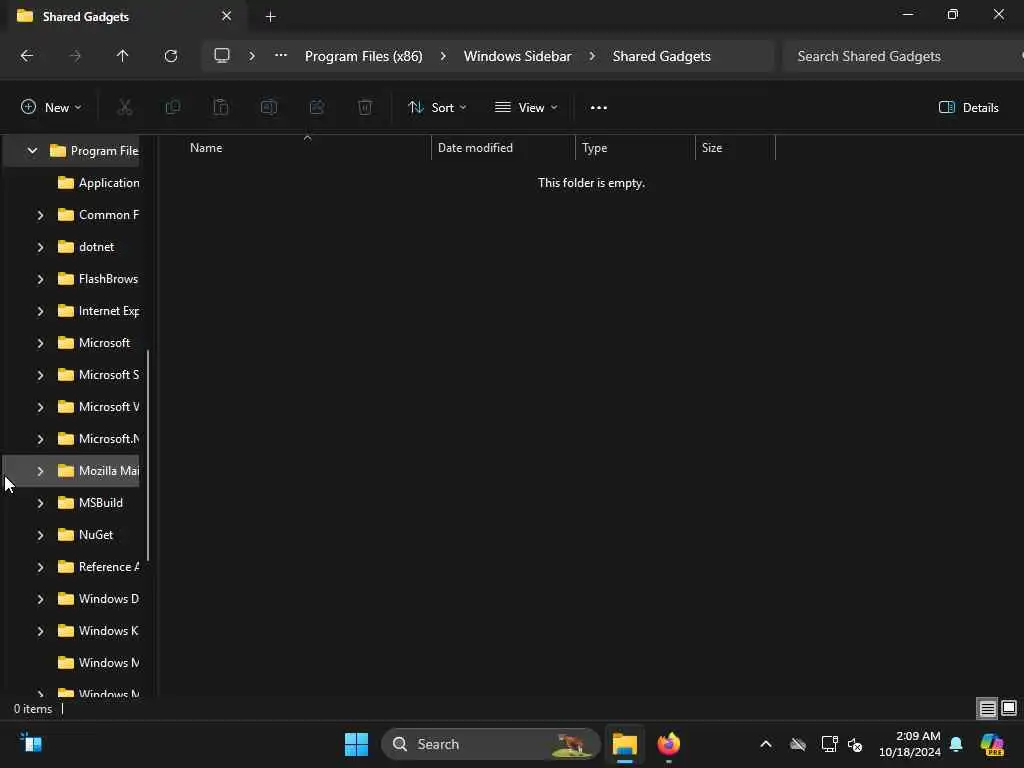This screenshot has height=768, width=1024.
Task: Navigate up one folder level
Action: (x=122, y=56)
